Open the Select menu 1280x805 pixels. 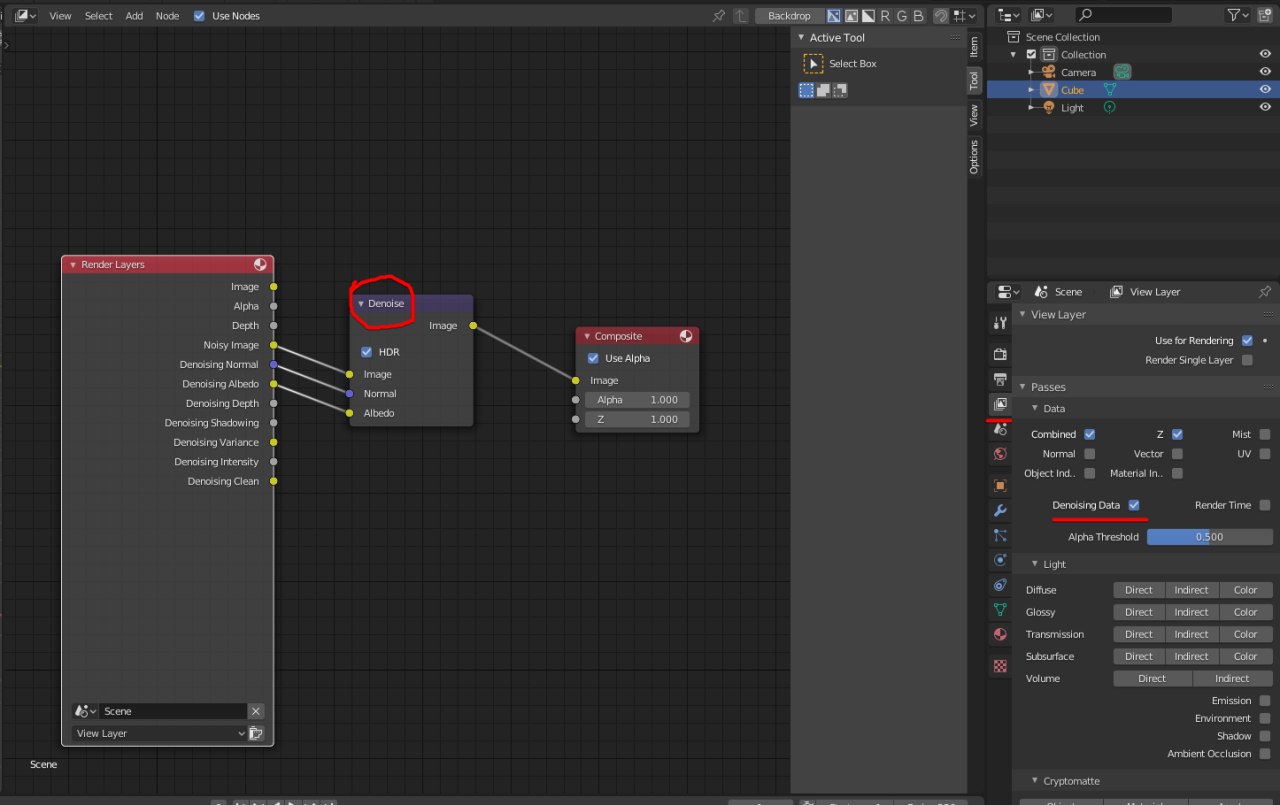coord(99,16)
